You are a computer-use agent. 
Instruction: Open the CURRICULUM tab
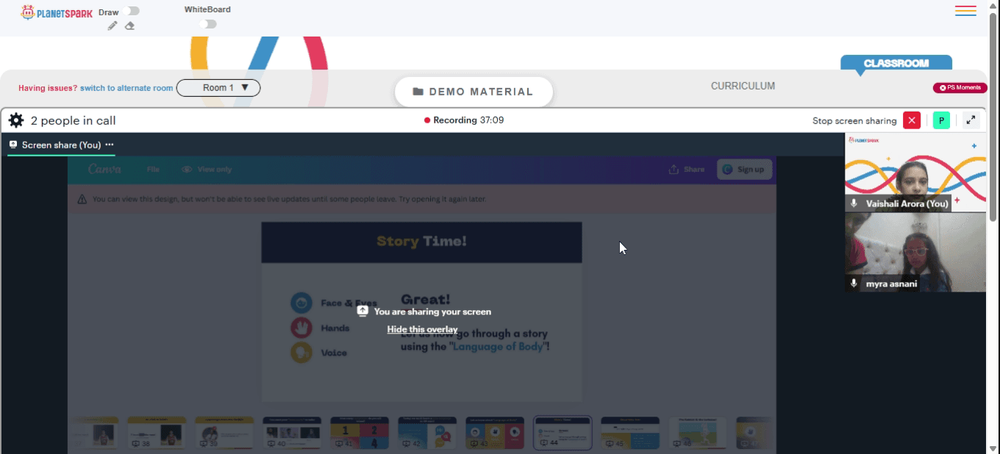[743, 86]
